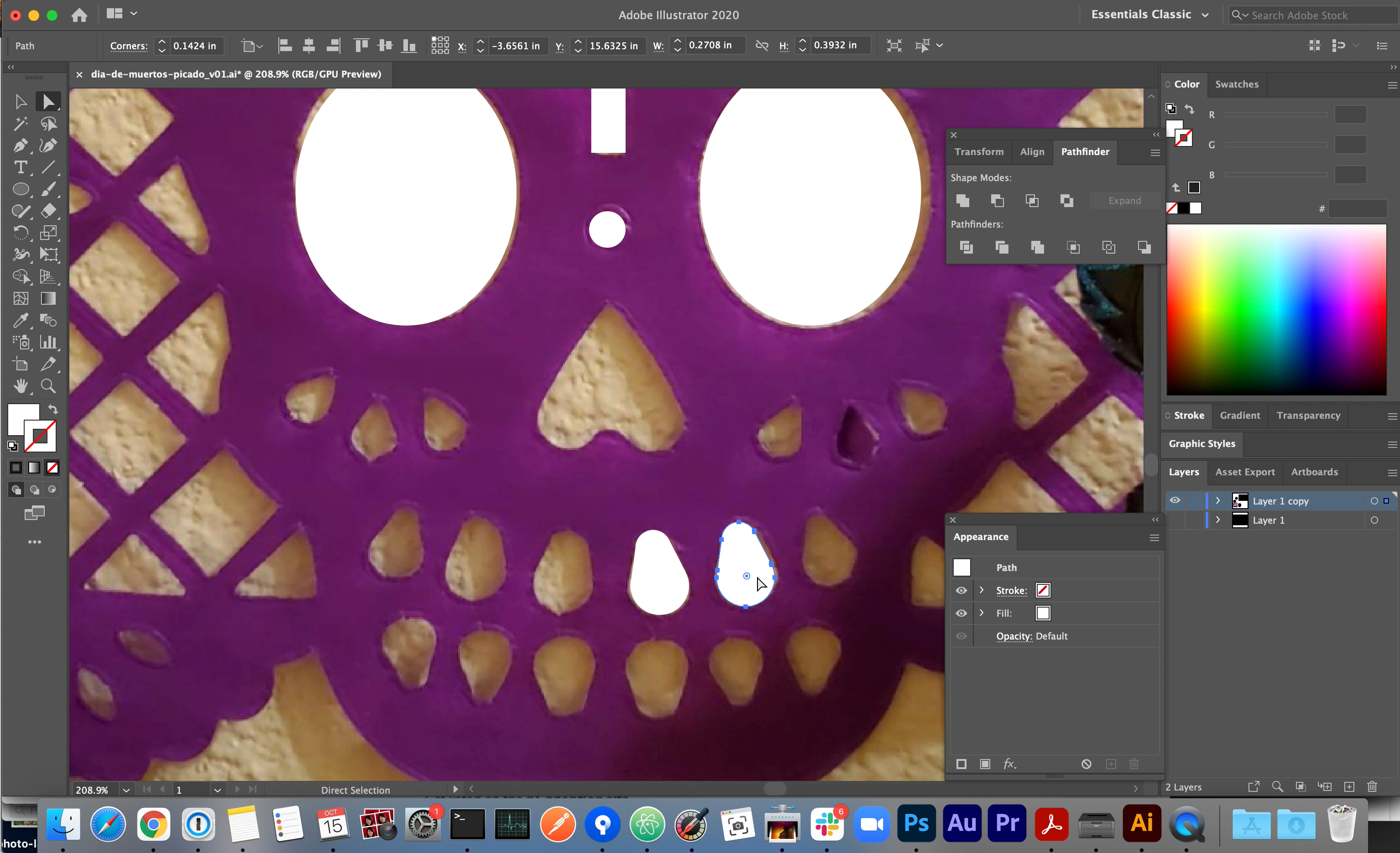Viewport: 1400px width, 853px height.
Task: Click the Expand button in the Pathfinder panel
Action: [x=1125, y=200]
